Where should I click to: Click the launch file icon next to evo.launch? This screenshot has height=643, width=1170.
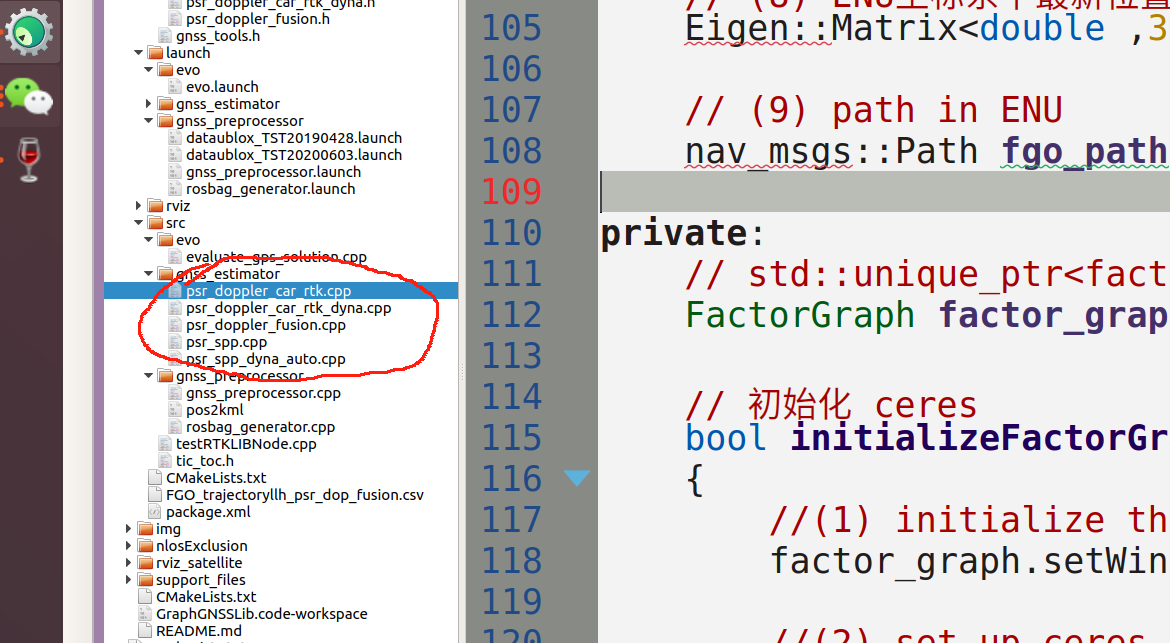coord(173,86)
